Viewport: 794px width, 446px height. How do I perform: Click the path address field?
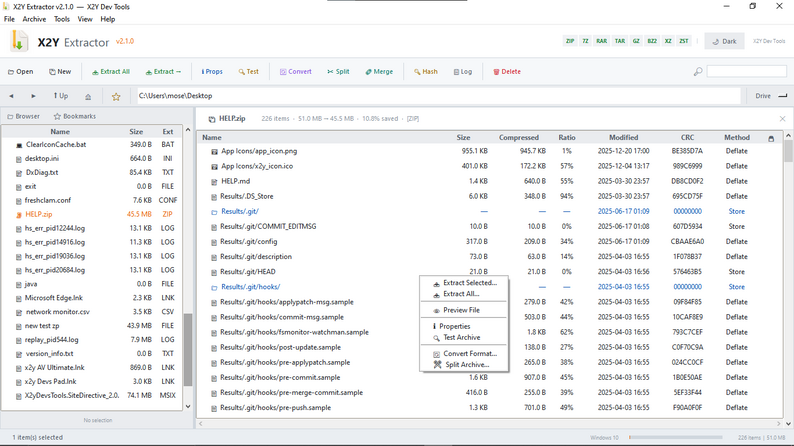point(439,96)
